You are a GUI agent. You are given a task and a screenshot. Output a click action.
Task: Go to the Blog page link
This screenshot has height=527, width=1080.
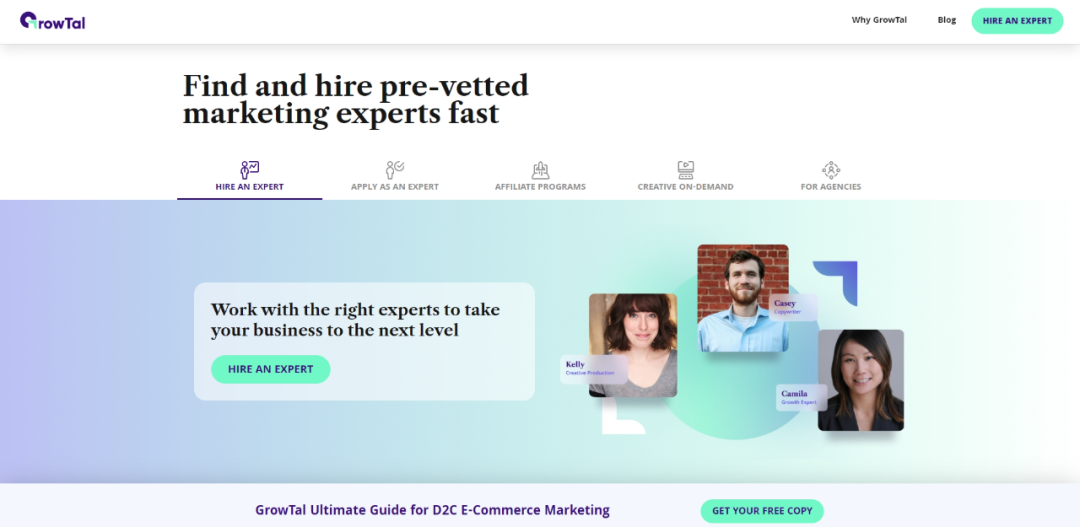[x=946, y=20]
